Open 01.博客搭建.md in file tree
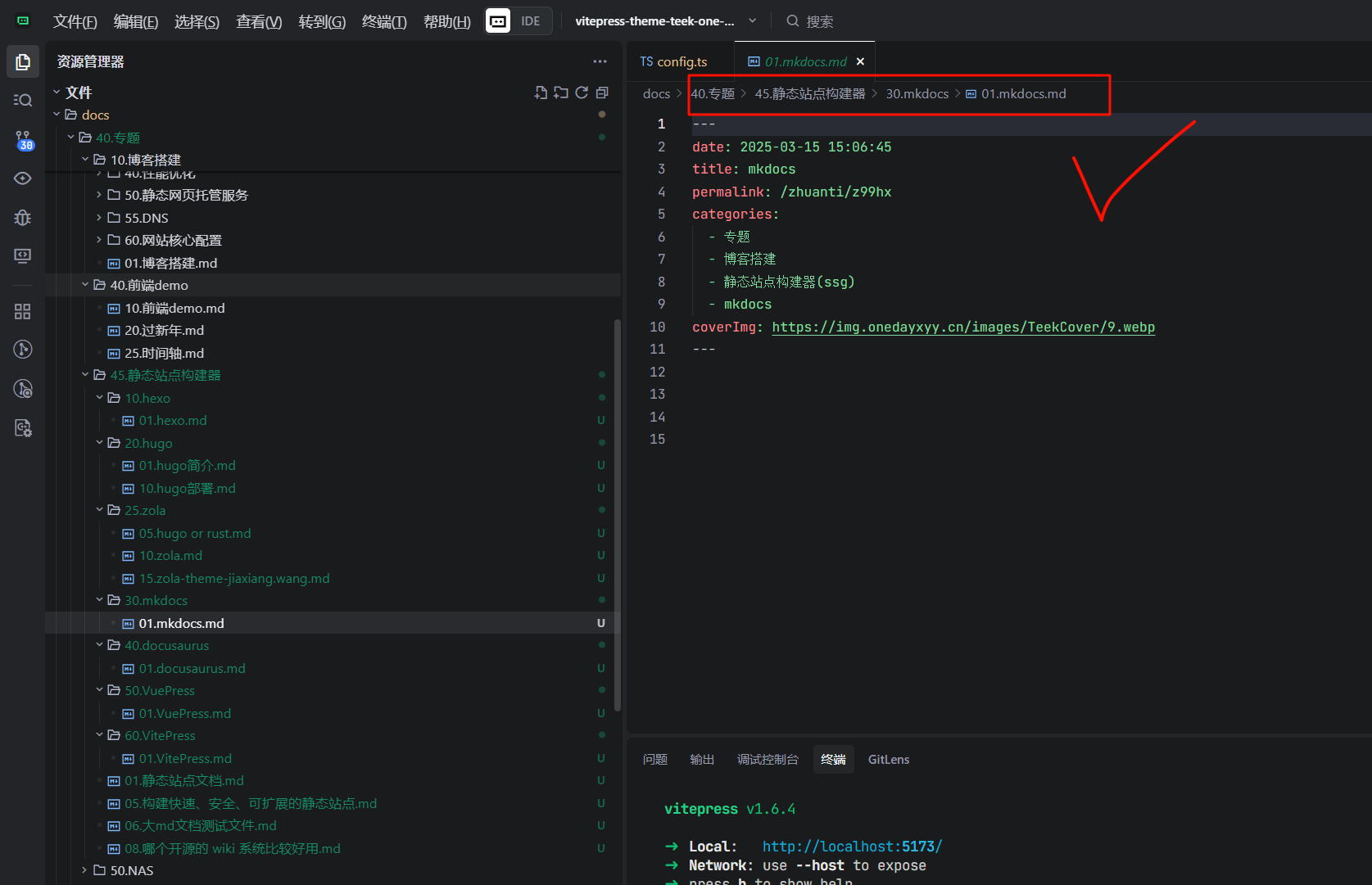 pyautogui.click(x=170, y=263)
